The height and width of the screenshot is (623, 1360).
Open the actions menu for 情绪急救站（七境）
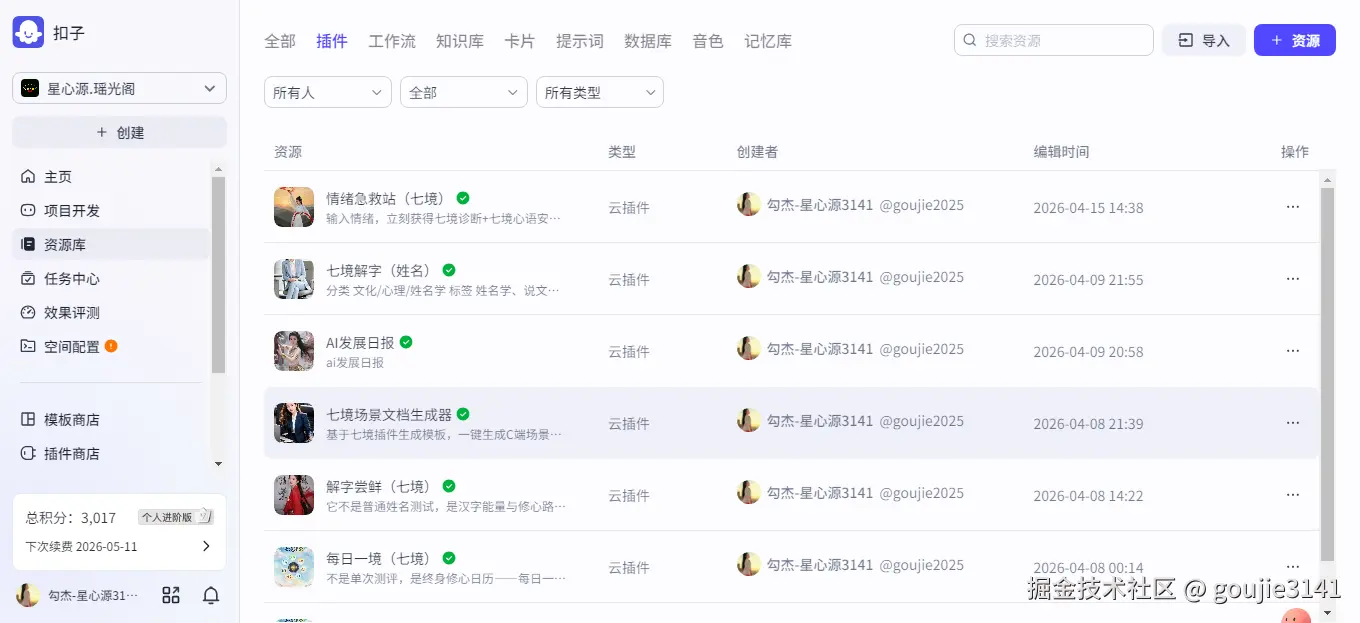(x=1292, y=207)
